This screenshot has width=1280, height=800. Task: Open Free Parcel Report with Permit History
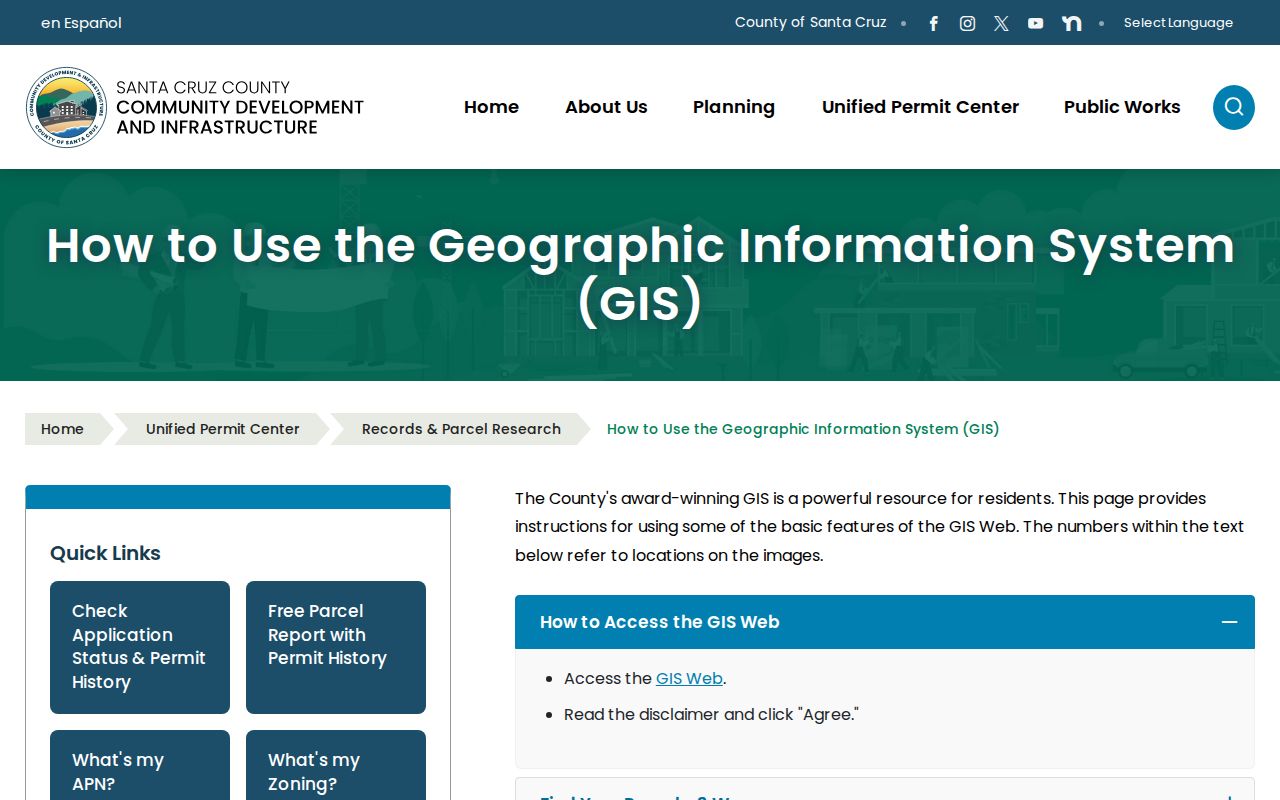(336, 647)
